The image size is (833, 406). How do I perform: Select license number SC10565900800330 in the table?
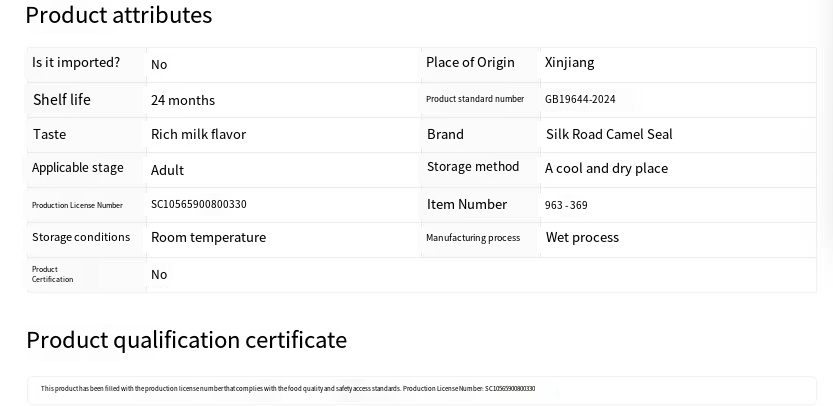tap(198, 204)
